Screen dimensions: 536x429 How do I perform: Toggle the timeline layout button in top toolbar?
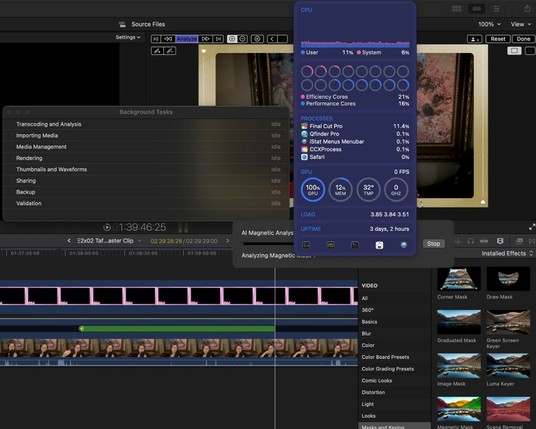477,9
